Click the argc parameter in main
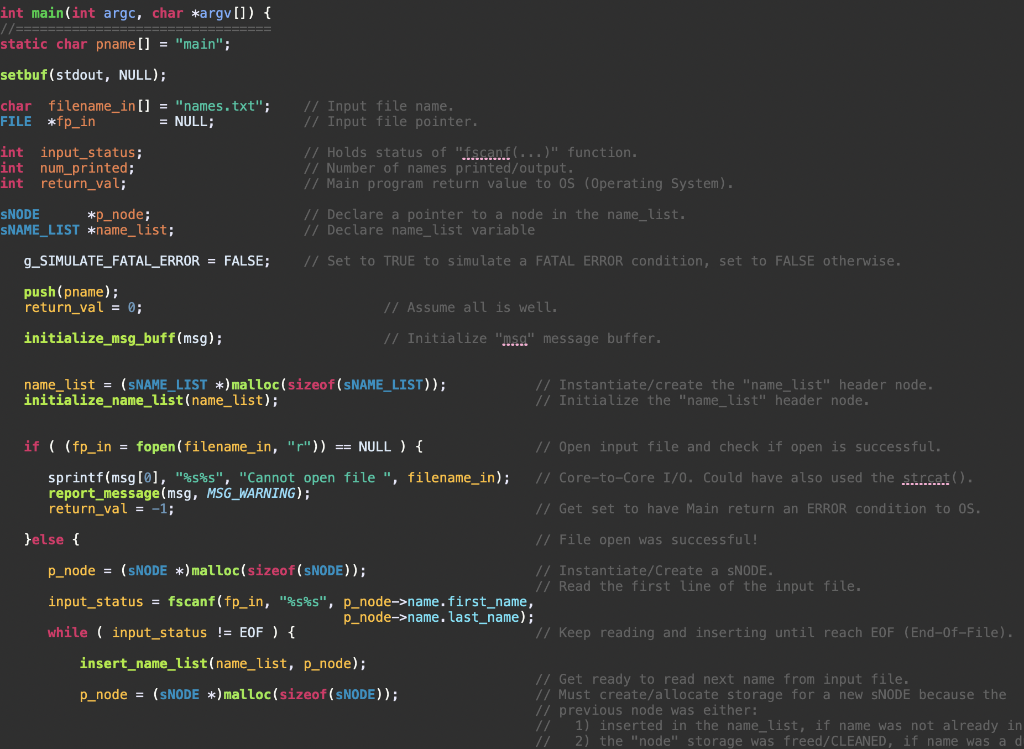 click(120, 13)
